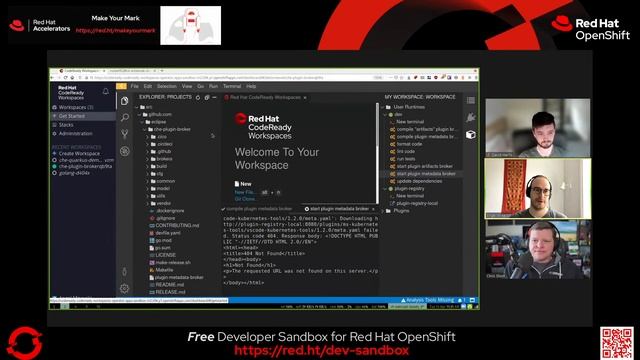Open the plugins plug icon in right sidebar
The width and height of the screenshot is (640, 360).
(x=471, y=118)
